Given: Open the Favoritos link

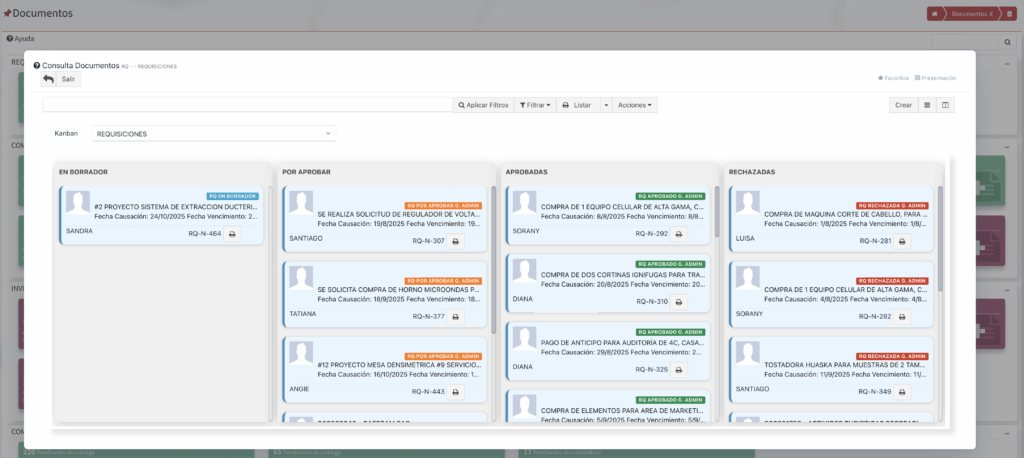Looking at the screenshot, I should [x=893, y=77].
